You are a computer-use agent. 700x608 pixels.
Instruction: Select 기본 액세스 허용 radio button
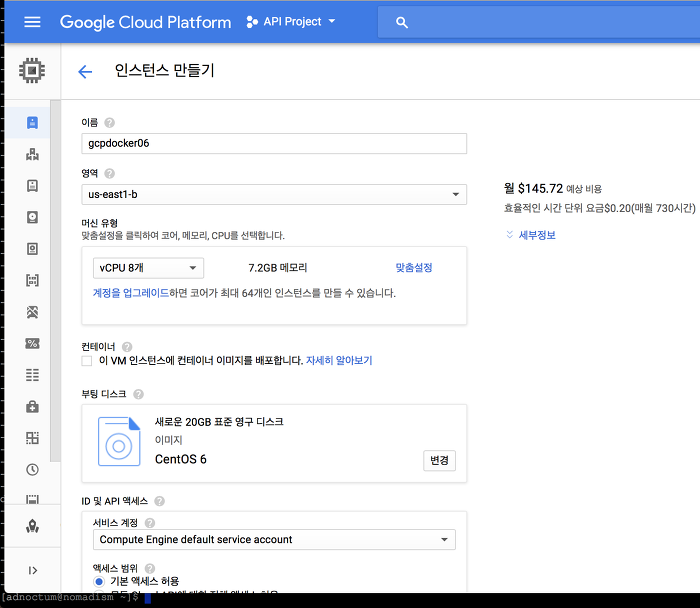click(99, 581)
